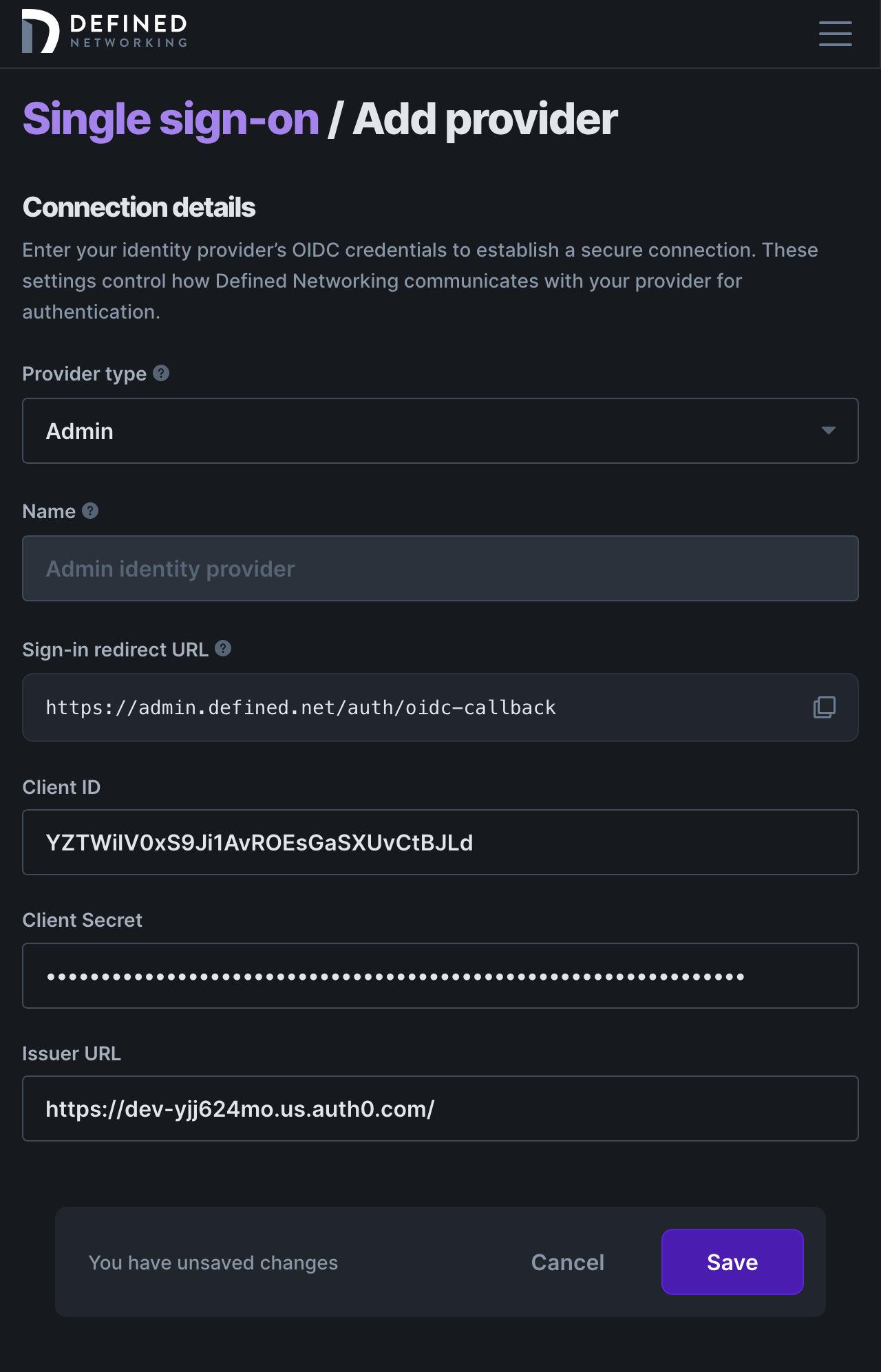Screen dimensions: 881x1372
Task: Click the Provider type dropdown chevron
Action: pyautogui.click(x=829, y=431)
